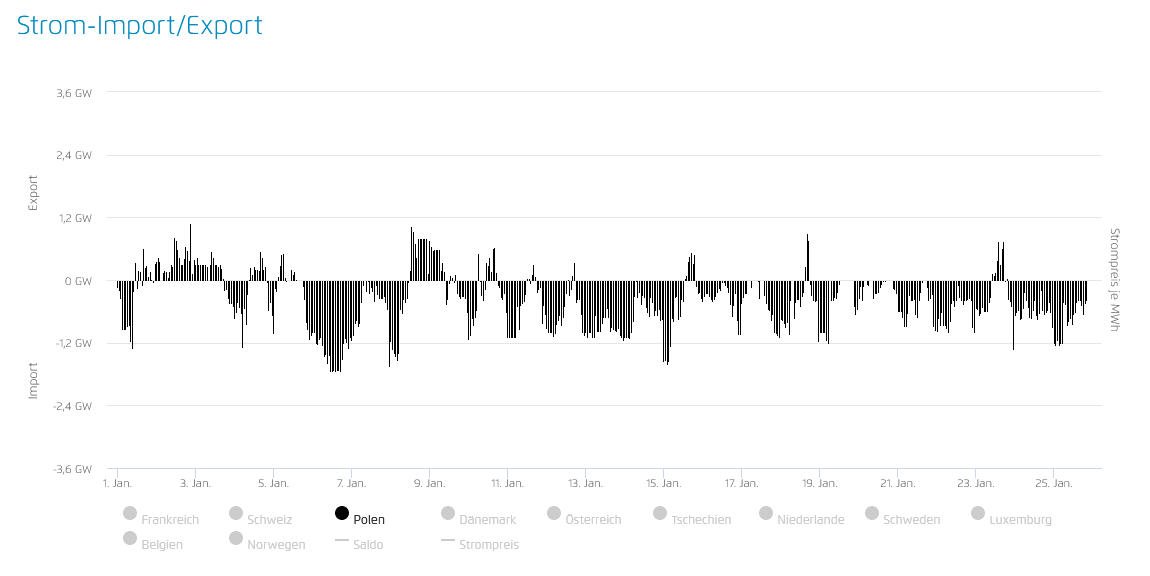Select the Schweden legend circle

[872, 513]
